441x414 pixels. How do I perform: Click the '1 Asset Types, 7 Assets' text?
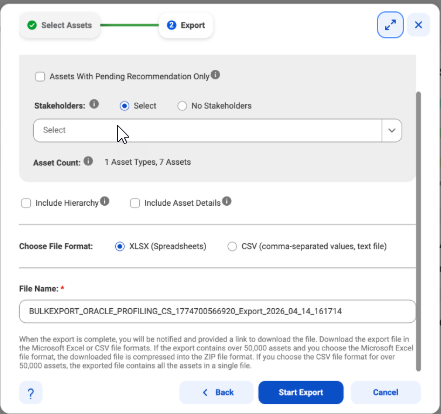coord(148,162)
